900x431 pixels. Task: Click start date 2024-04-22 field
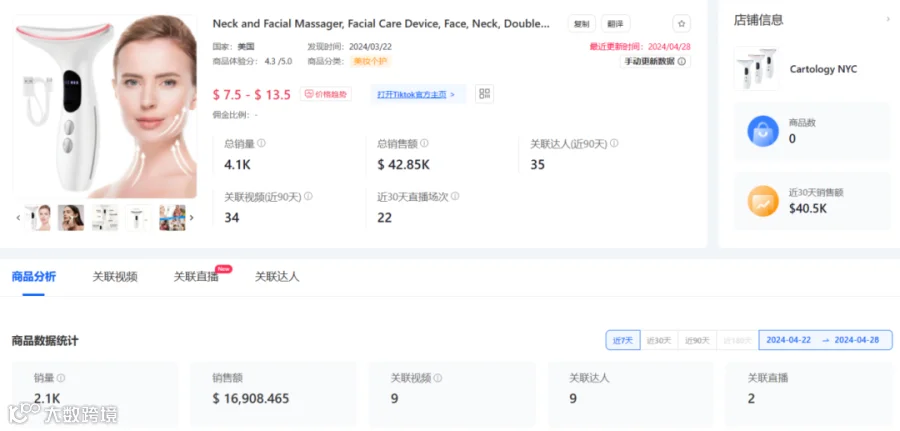(788, 340)
